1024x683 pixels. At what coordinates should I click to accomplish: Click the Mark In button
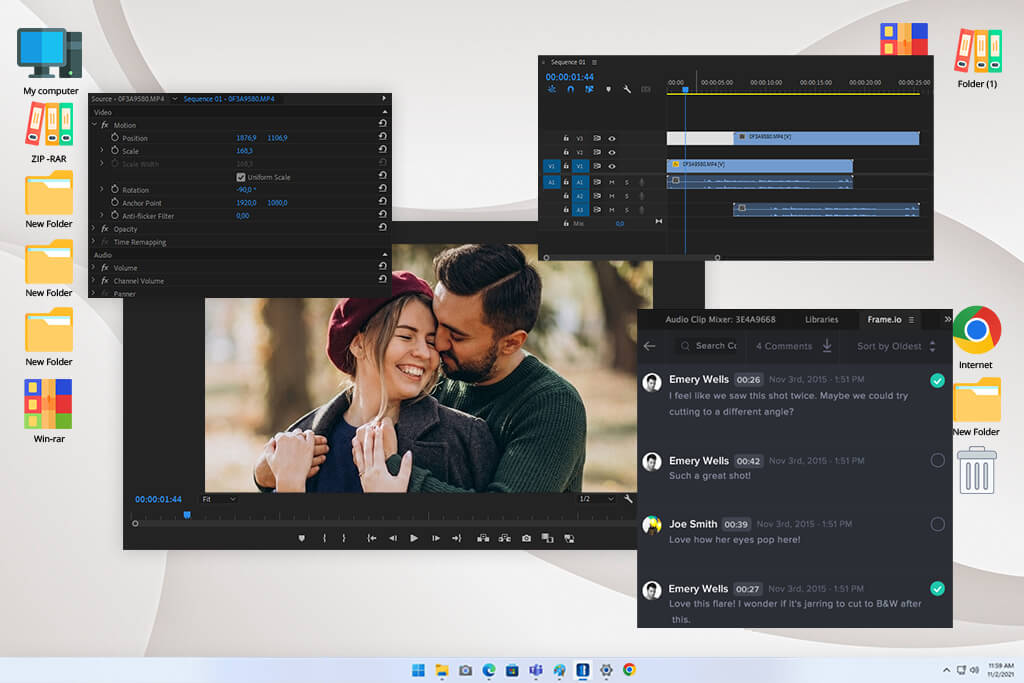click(325, 538)
